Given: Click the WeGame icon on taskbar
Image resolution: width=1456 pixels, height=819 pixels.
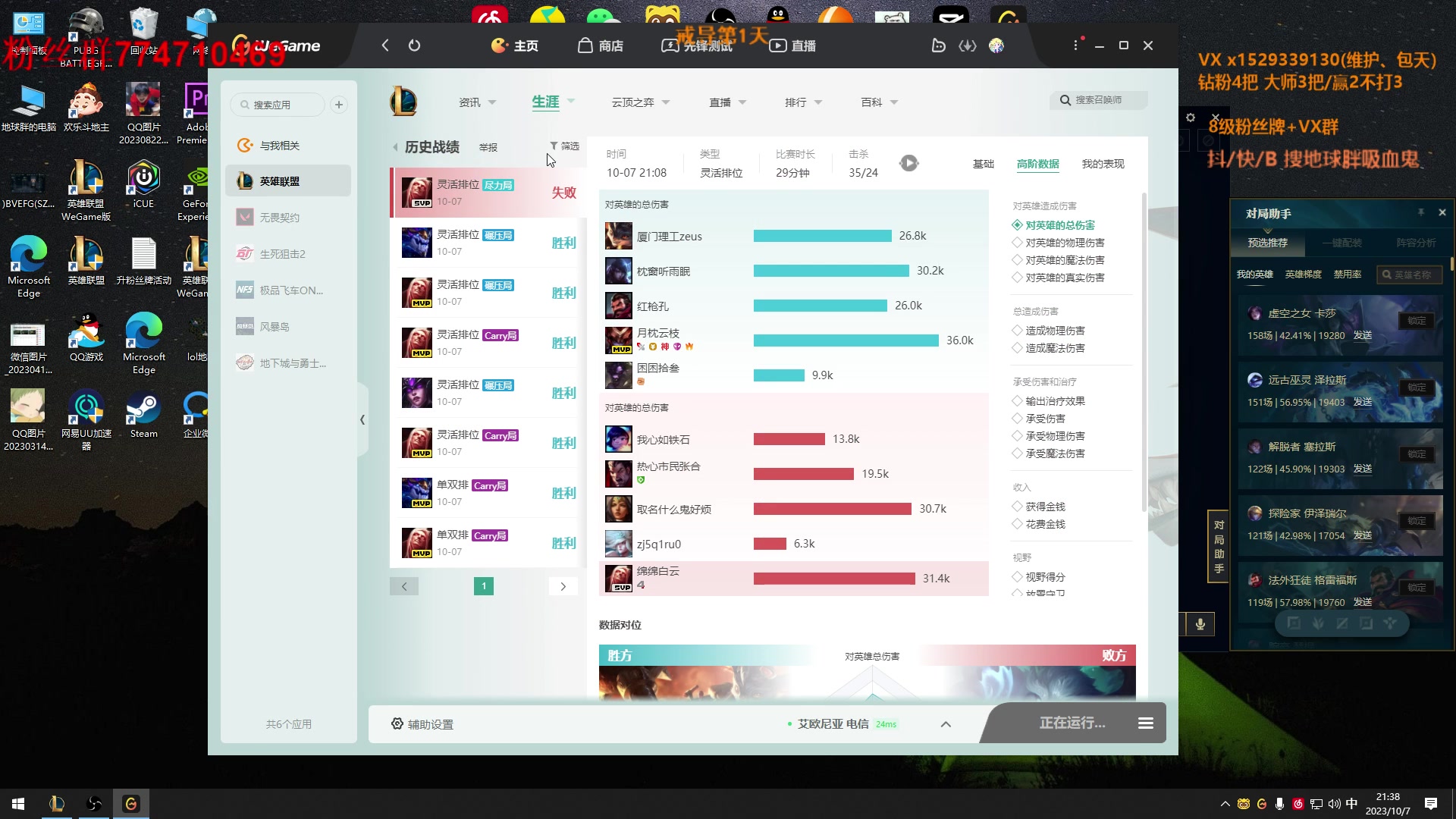Looking at the screenshot, I should click(x=131, y=804).
